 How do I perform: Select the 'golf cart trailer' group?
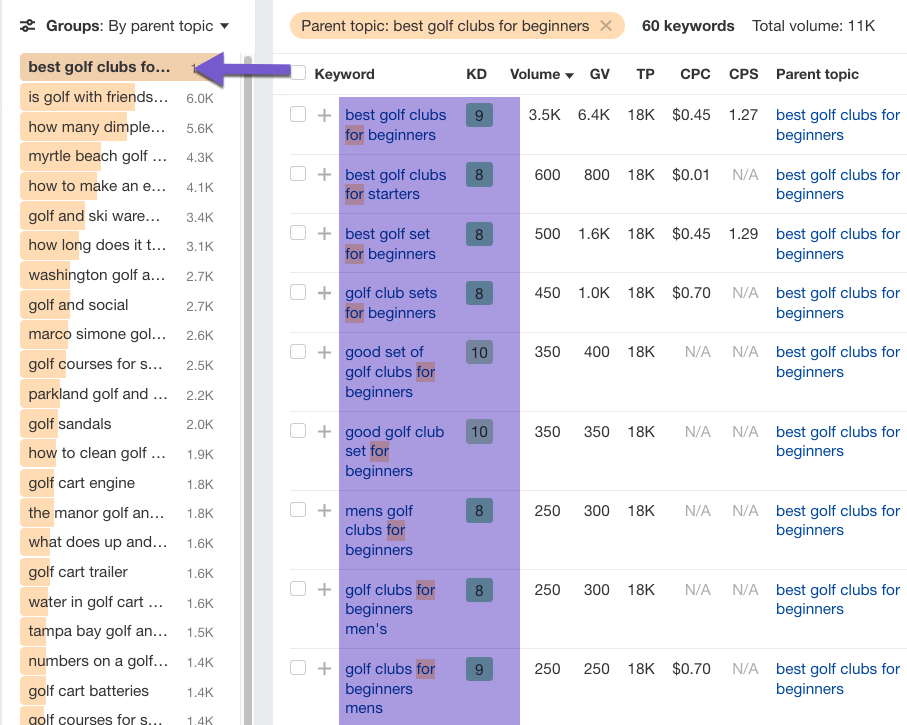click(120, 572)
